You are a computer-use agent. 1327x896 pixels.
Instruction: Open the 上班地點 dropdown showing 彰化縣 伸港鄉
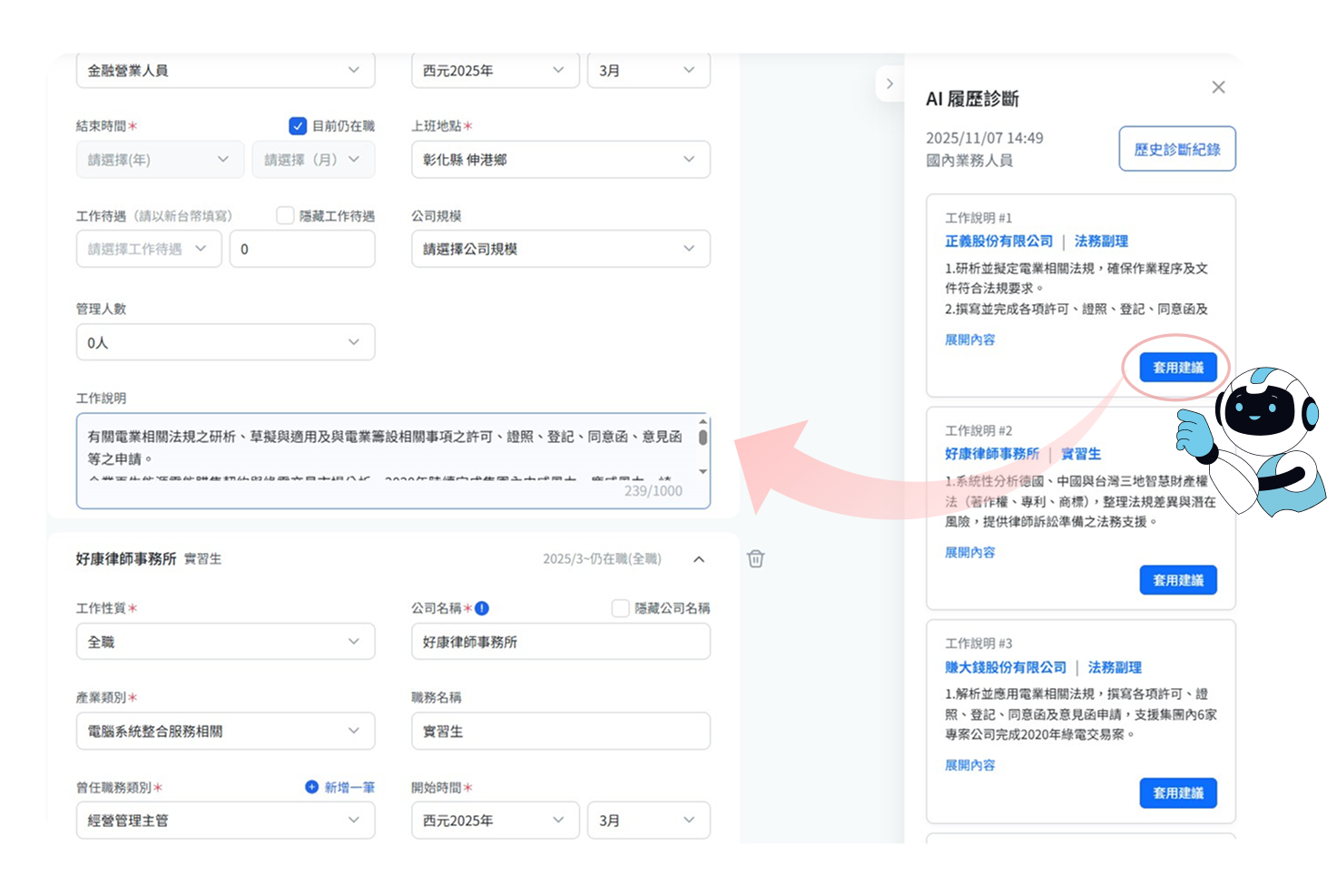point(560,160)
